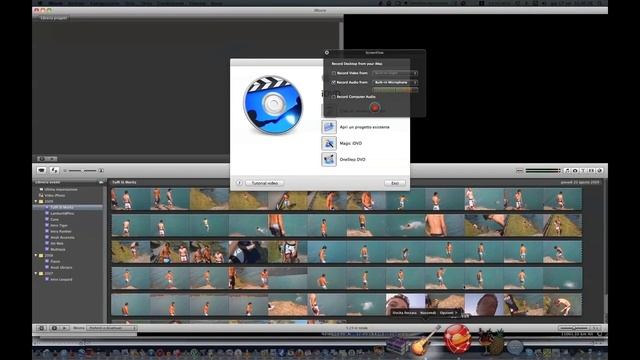640x360 pixels.
Task: Open the stacked books app in Dock
Action: (x=397, y=347)
